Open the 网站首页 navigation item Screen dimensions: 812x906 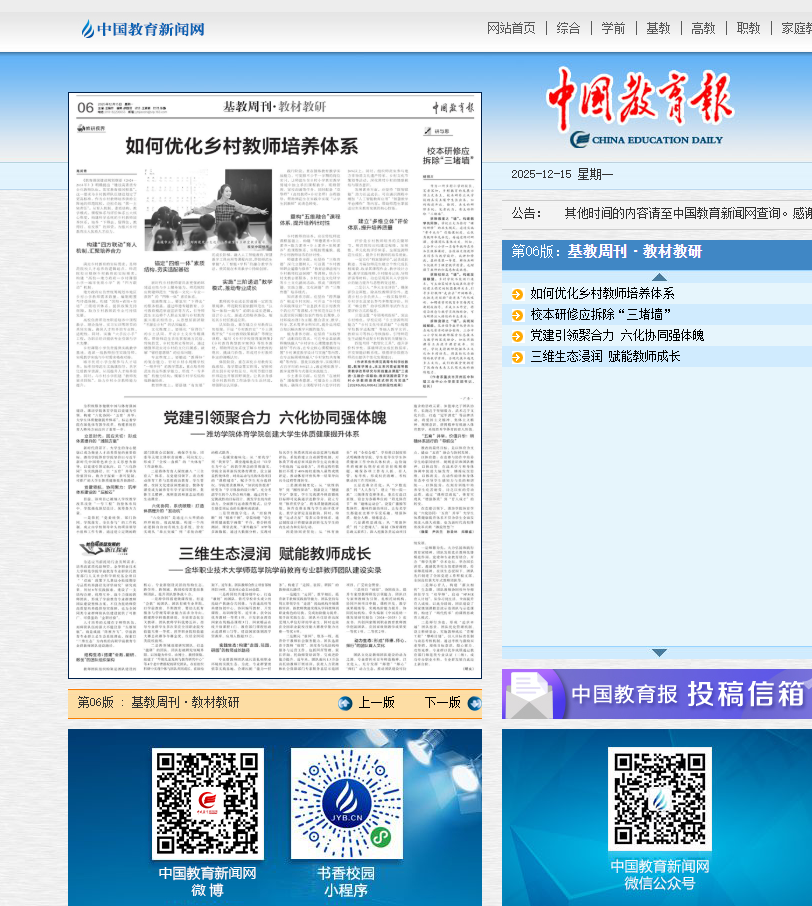click(511, 28)
